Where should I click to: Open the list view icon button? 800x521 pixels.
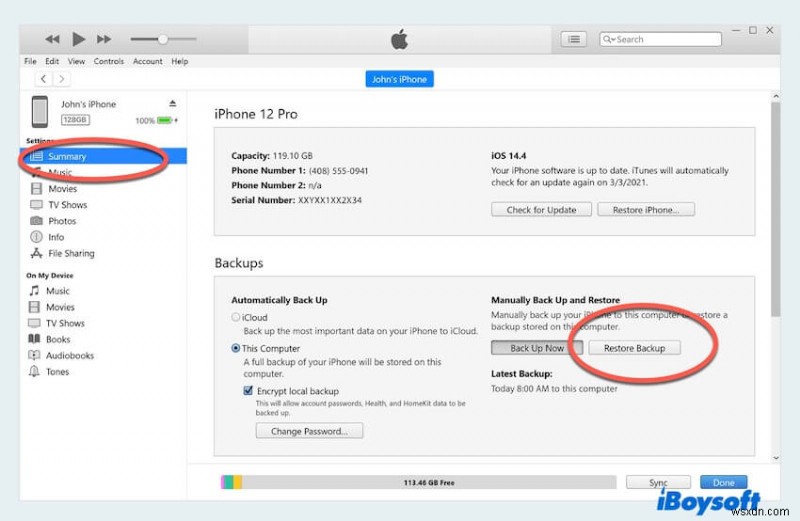pos(573,39)
